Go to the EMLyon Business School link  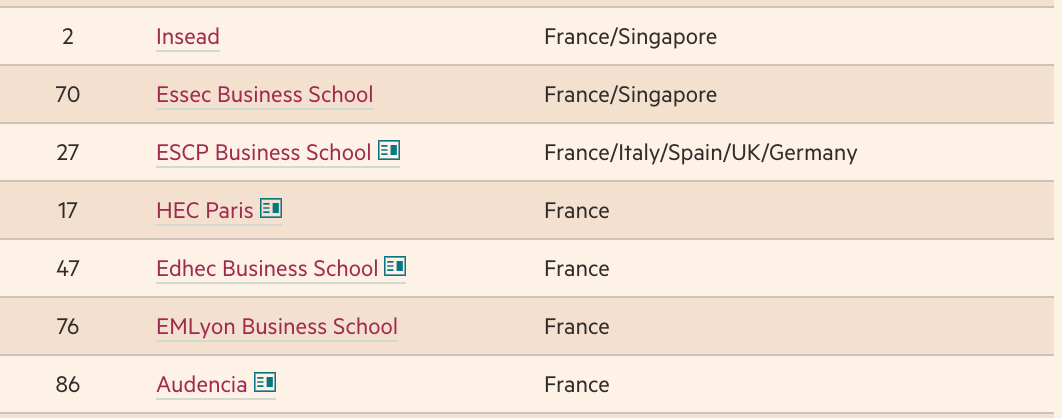coord(276,327)
